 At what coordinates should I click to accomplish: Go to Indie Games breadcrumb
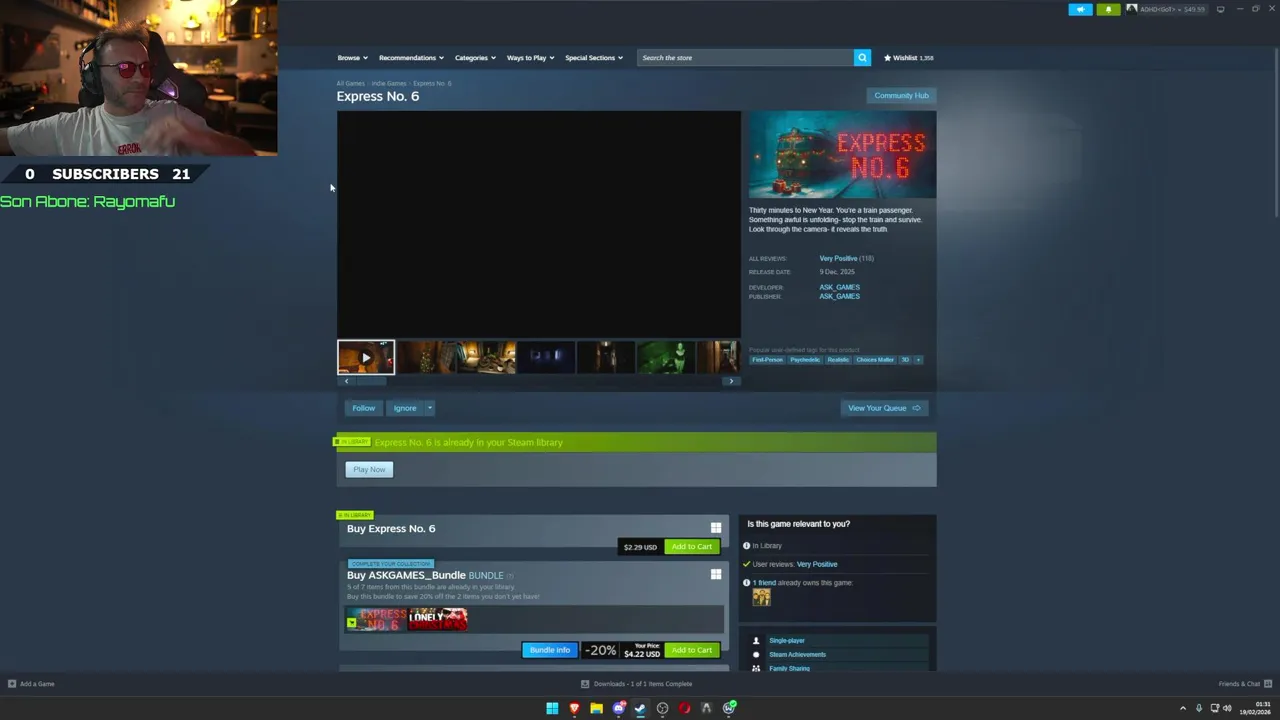click(x=389, y=83)
